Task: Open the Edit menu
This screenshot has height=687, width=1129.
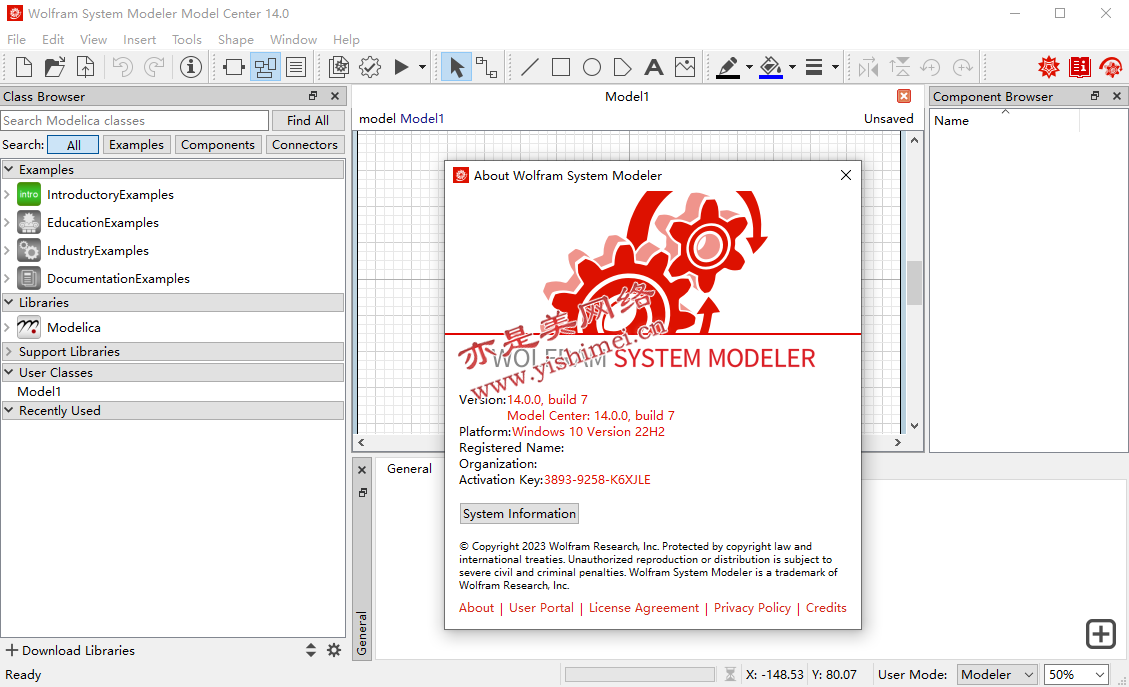Action: tap(53, 40)
